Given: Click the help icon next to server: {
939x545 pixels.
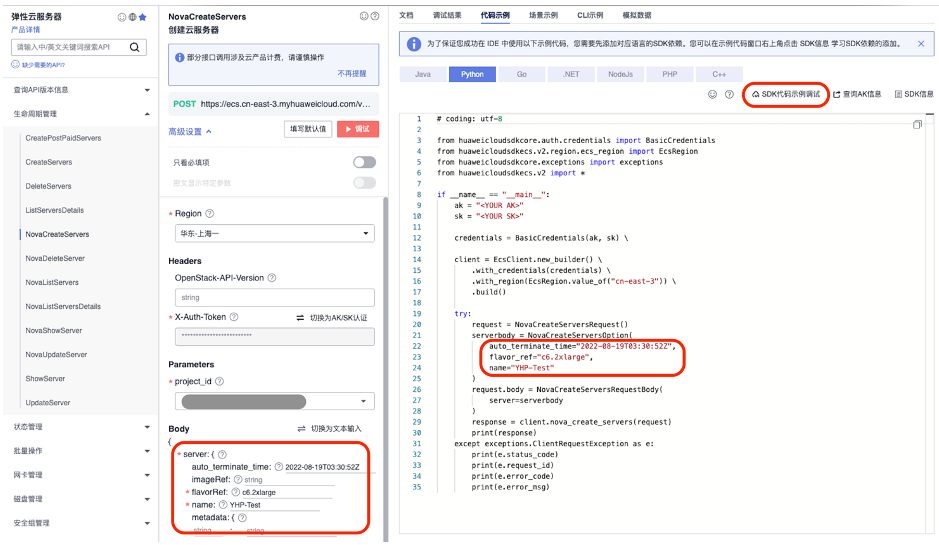Looking at the screenshot, I should 222,455.
